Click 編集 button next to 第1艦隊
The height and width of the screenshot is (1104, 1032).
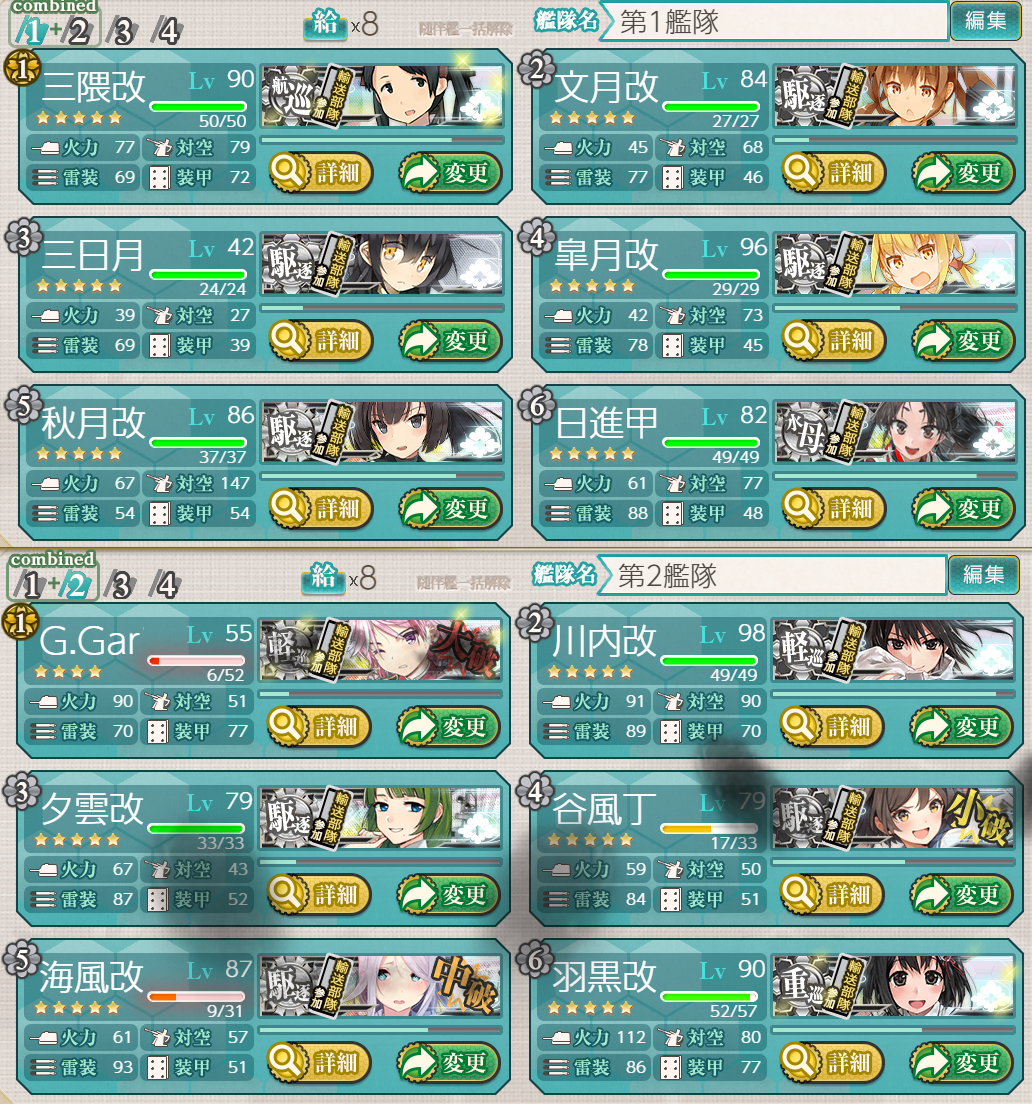tap(986, 21)
